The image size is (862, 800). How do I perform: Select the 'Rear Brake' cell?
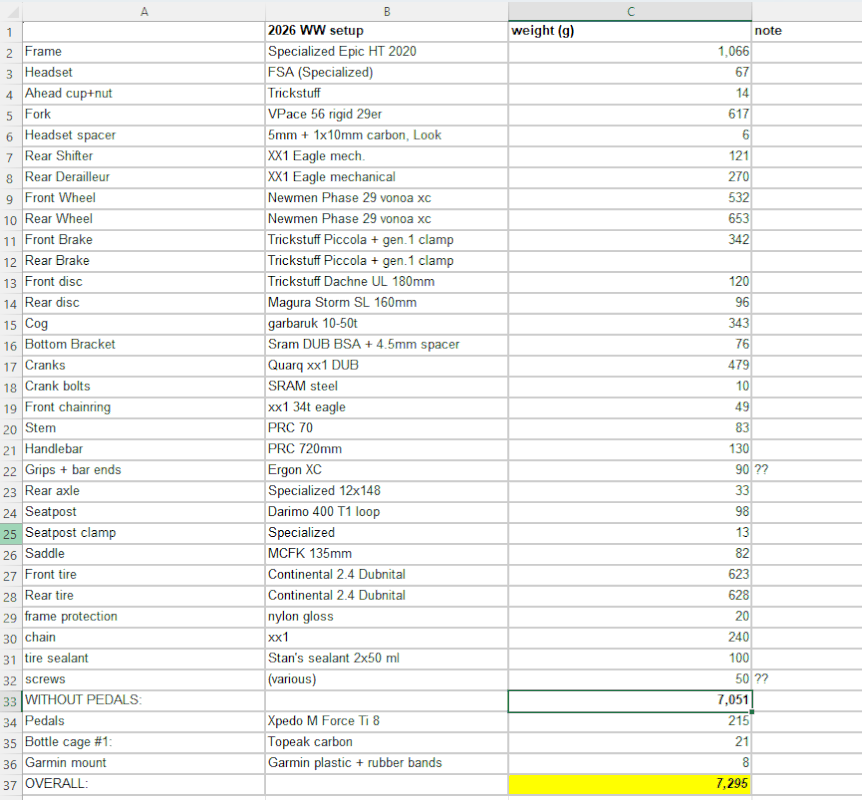click(x=144, y=261)
